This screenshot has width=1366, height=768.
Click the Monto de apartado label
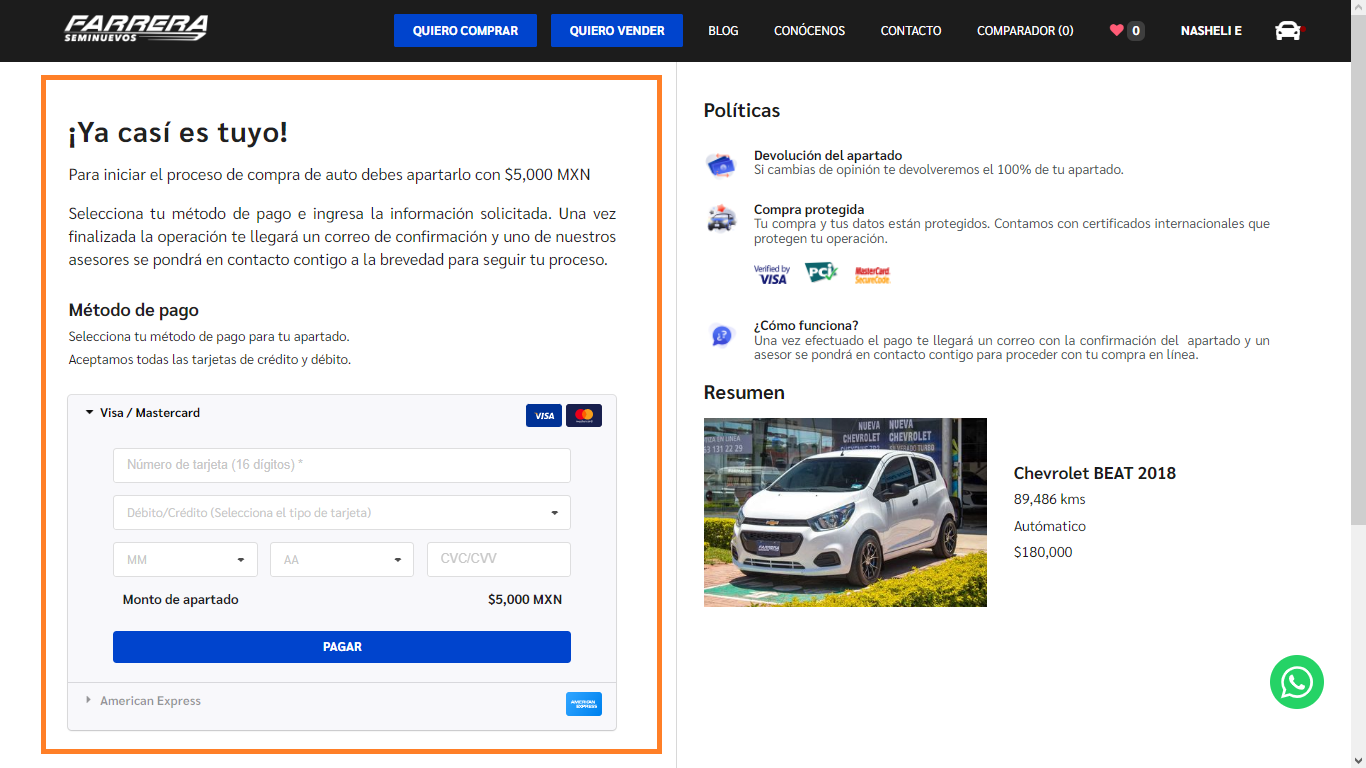point(181,600)
